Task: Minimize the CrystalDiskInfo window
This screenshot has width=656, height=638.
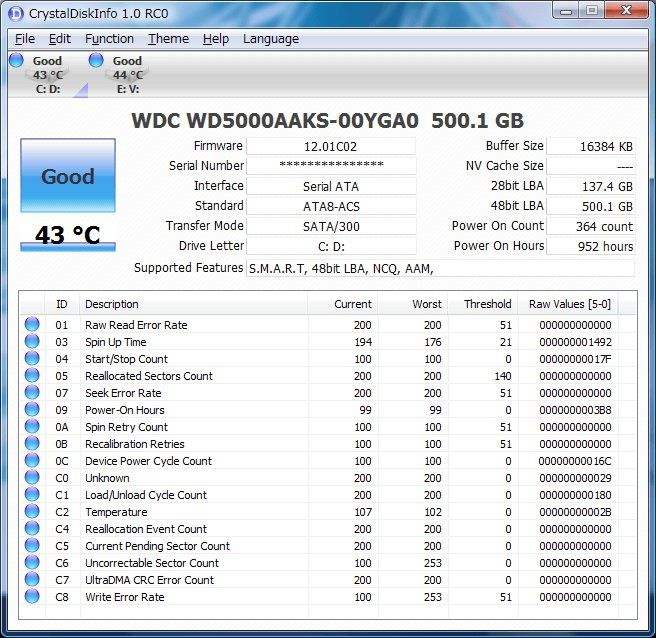Action: (566, 10)
